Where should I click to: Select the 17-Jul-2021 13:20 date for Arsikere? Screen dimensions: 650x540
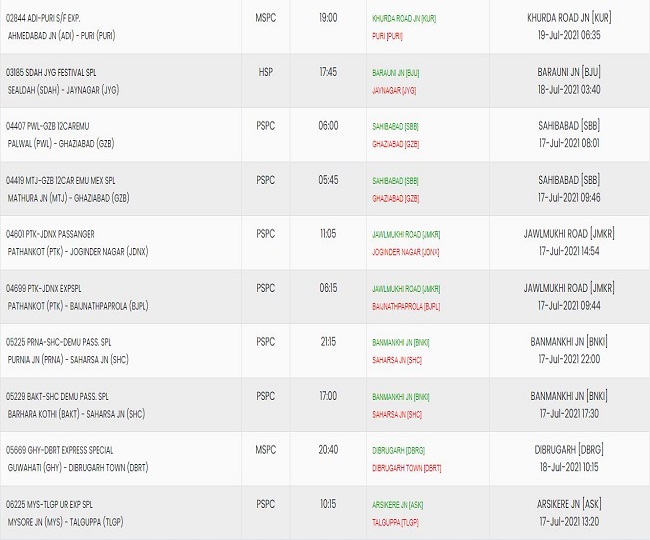pyautogui.click(x=568, y=522)
